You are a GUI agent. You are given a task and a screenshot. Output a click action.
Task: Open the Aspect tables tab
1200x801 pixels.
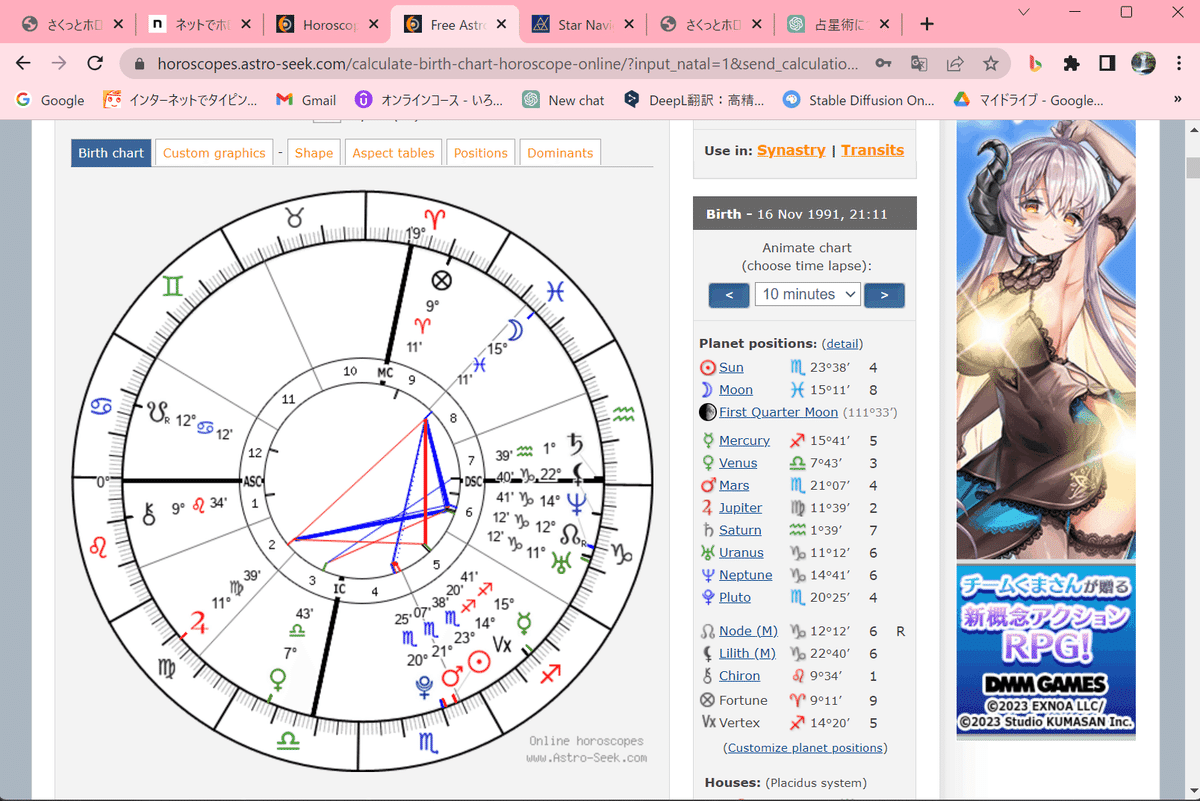click(393, 153)
